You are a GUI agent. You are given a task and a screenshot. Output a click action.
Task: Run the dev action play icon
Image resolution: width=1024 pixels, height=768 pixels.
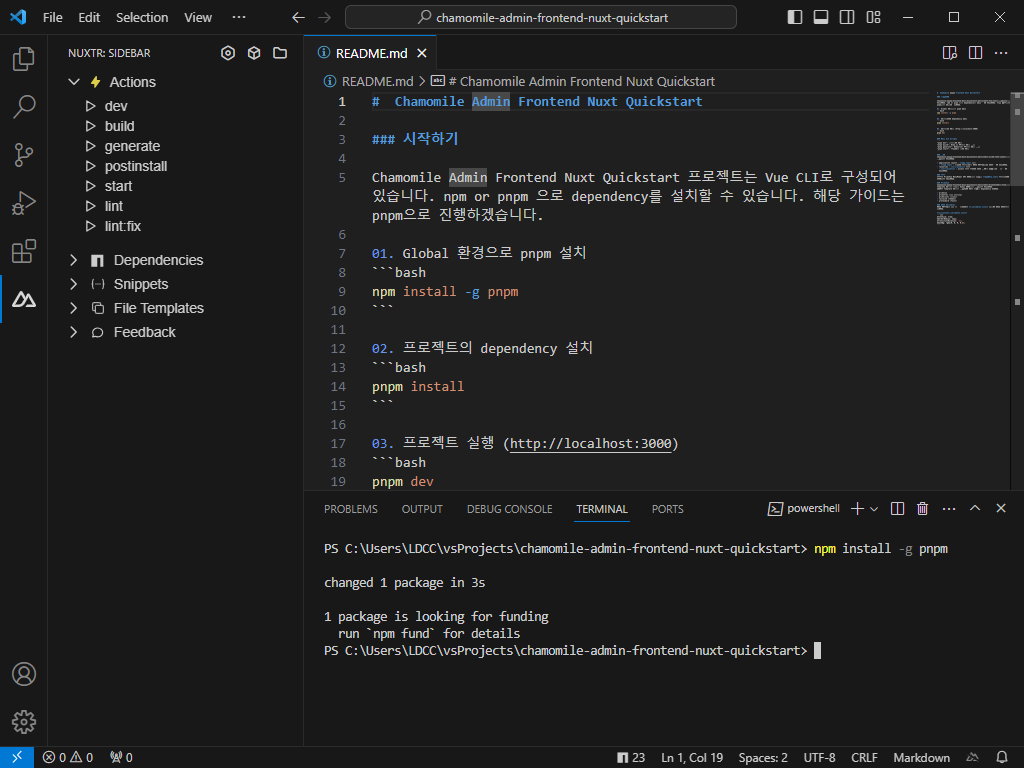pos(91,106)
